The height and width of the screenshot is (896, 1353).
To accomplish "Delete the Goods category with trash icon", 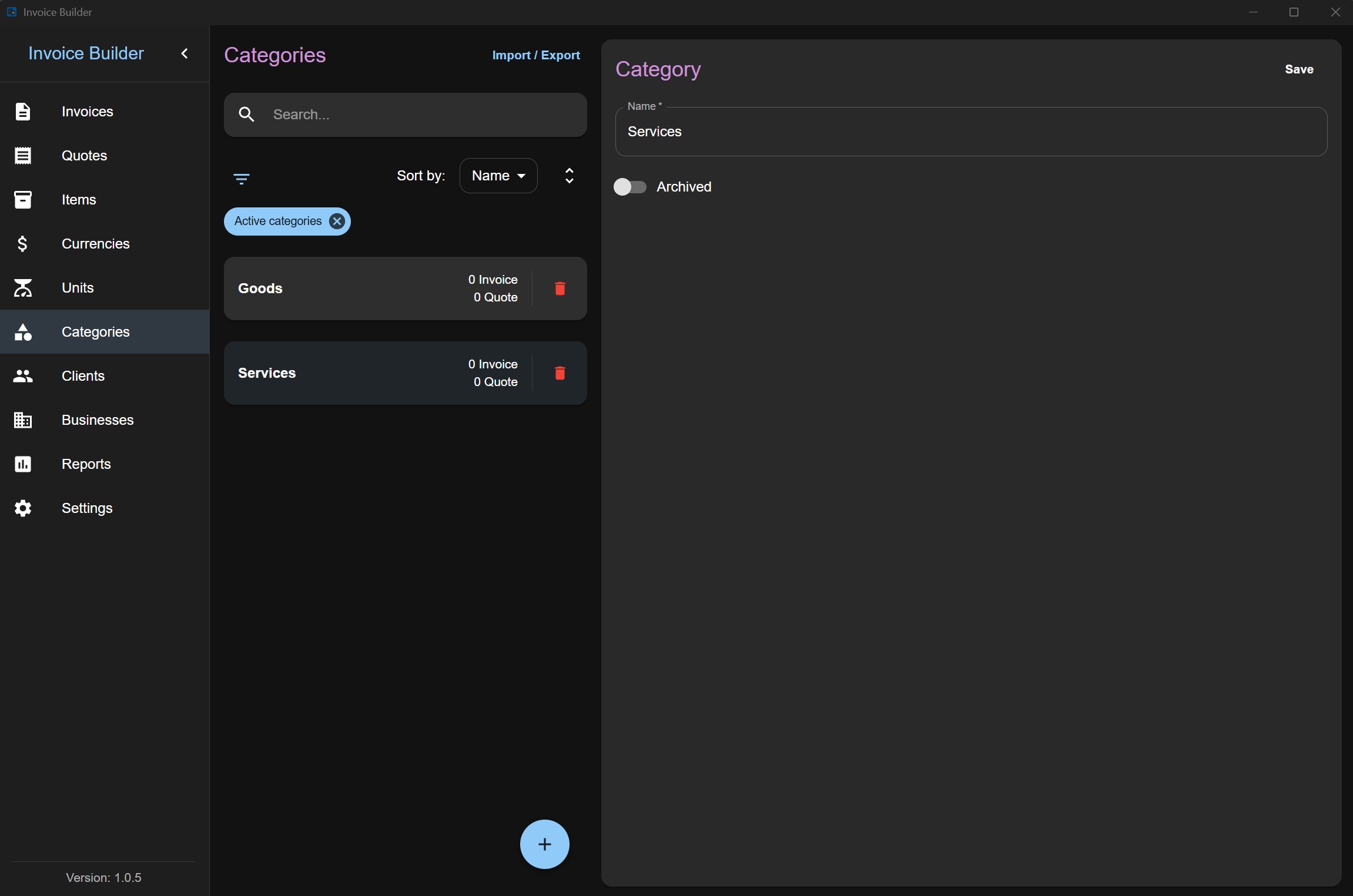I will [560, 288].
